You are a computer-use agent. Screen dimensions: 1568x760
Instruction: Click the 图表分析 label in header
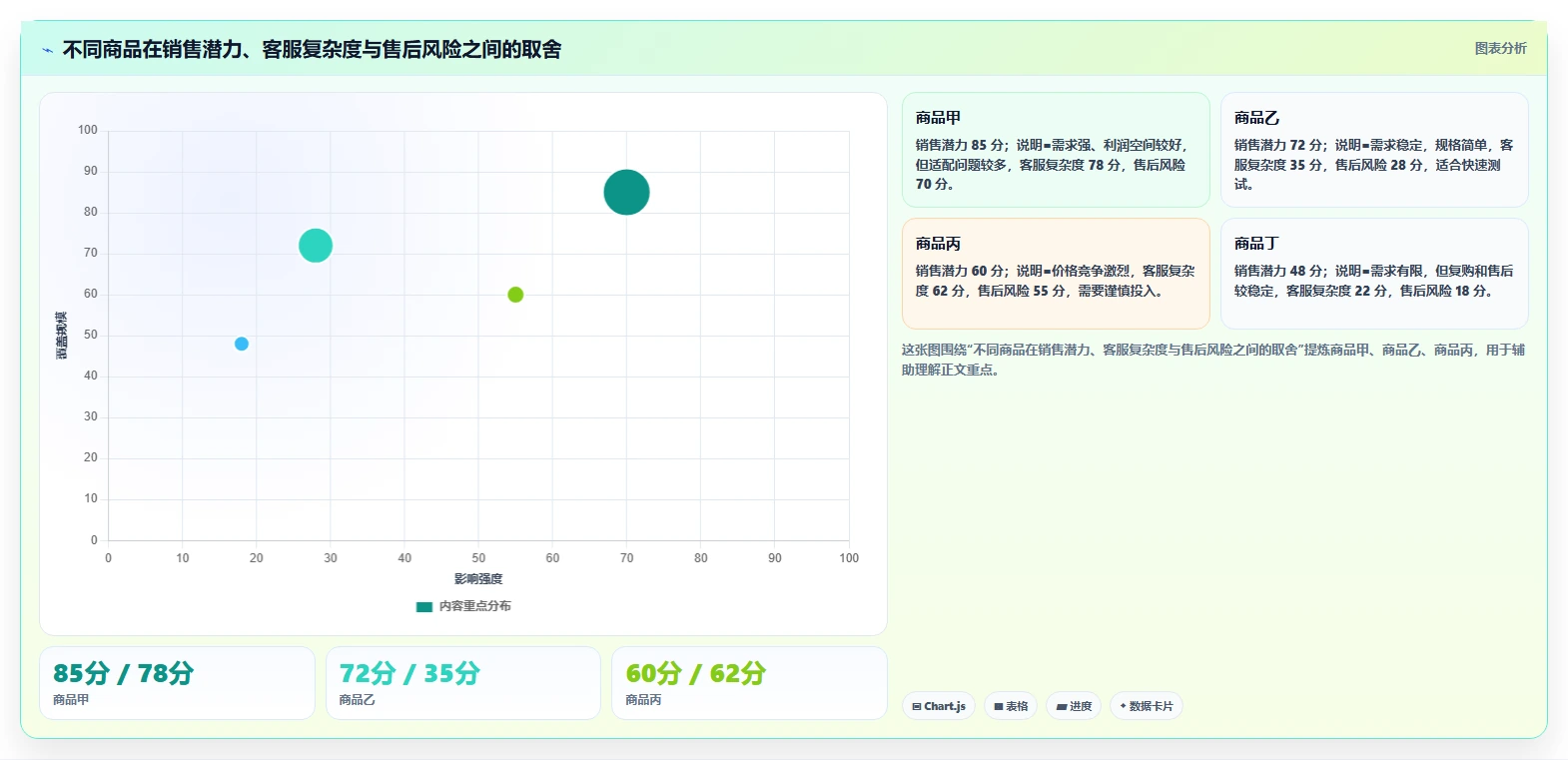[x=1500, y=48]
